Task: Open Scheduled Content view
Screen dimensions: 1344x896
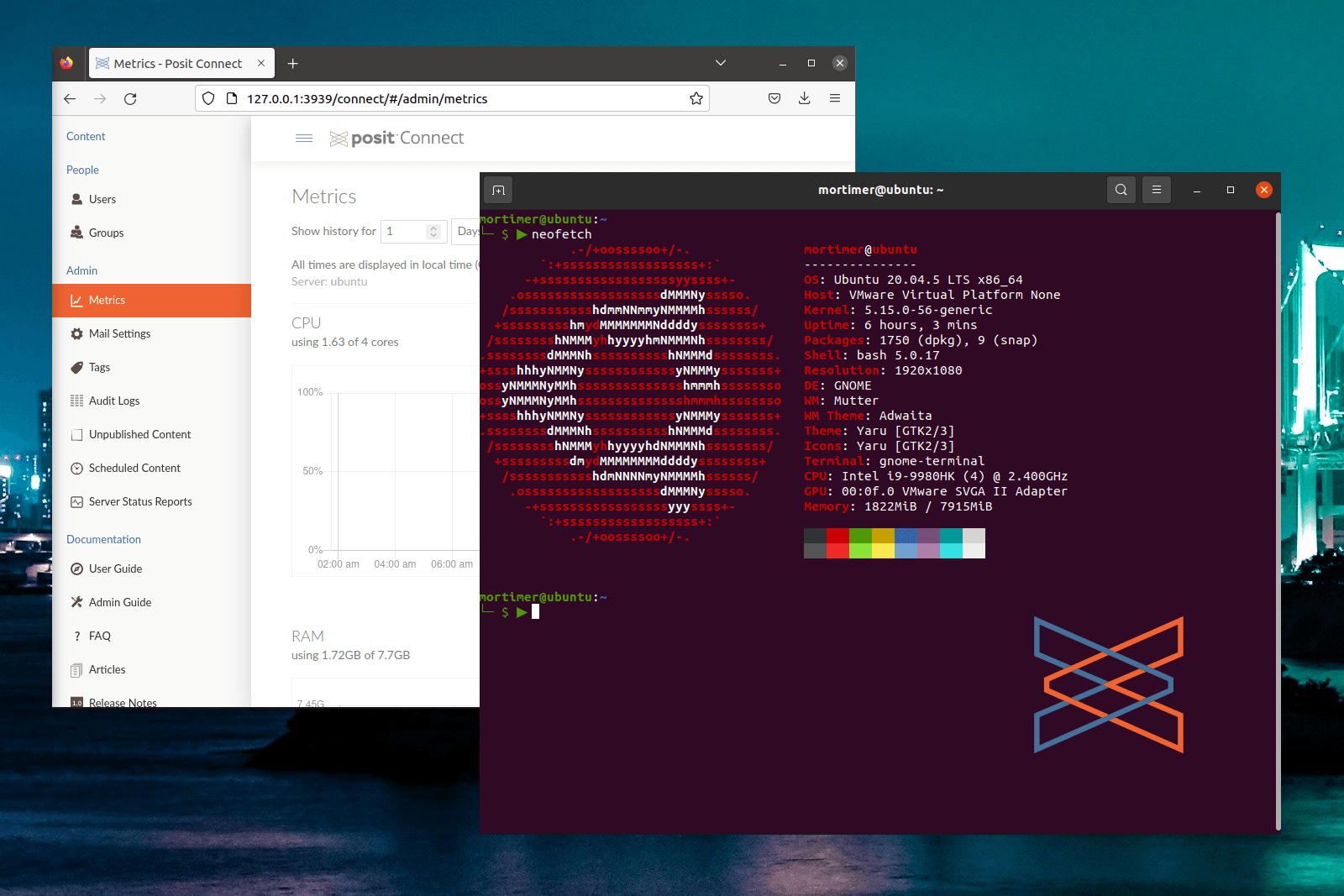Action: [x=134, y=468]
